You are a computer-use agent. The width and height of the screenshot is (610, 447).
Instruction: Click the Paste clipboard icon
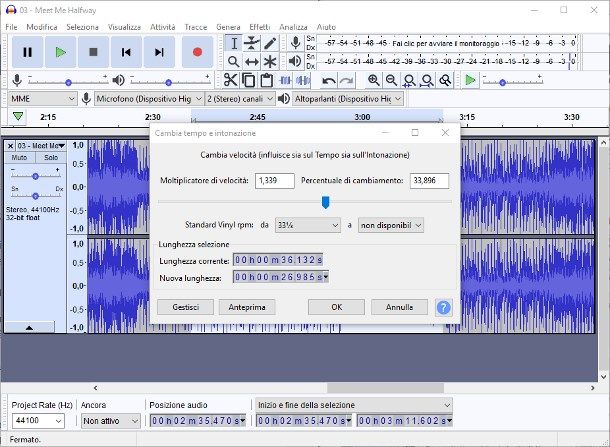(266, 81)
